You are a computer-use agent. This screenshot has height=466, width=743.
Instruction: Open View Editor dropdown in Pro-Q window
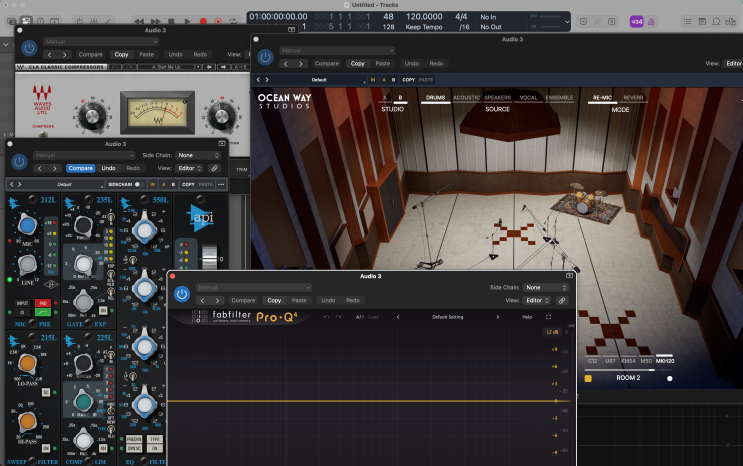[537, 301]
